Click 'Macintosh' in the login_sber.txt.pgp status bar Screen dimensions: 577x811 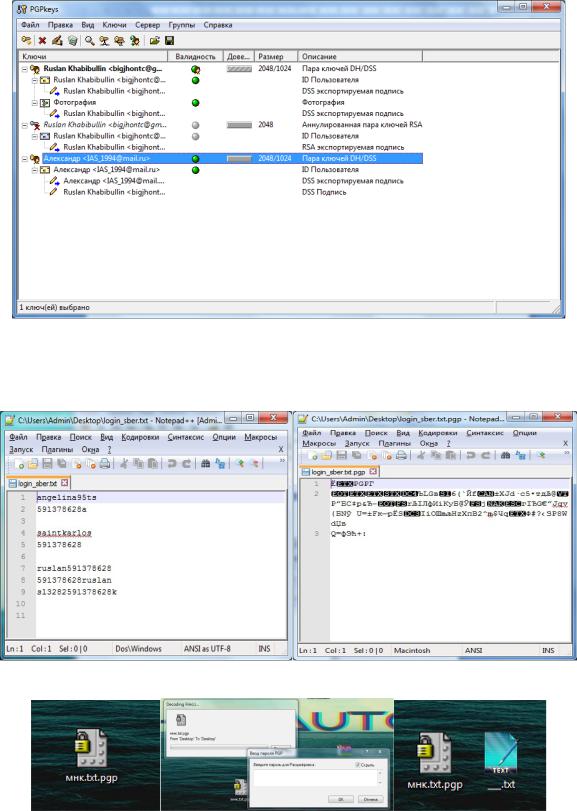click(x=412, y=650)
